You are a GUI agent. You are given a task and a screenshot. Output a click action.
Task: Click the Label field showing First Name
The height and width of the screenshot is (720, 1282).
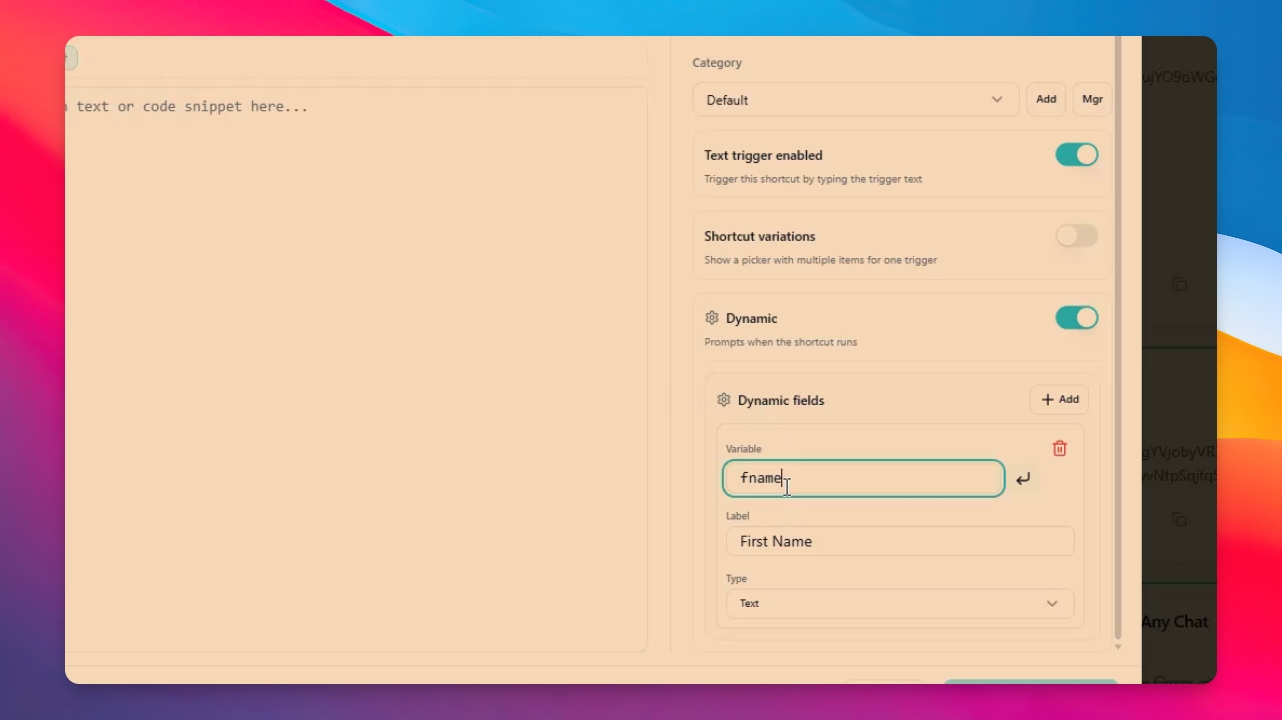tap(900, 542)
